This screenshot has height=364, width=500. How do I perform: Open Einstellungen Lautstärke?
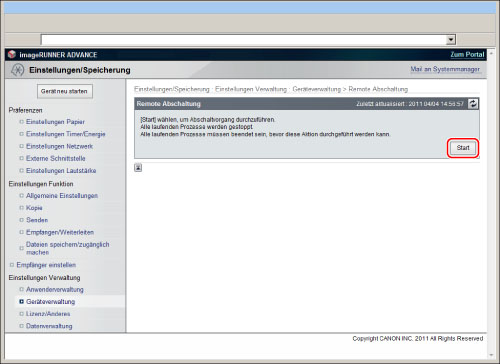click(61, 171)
